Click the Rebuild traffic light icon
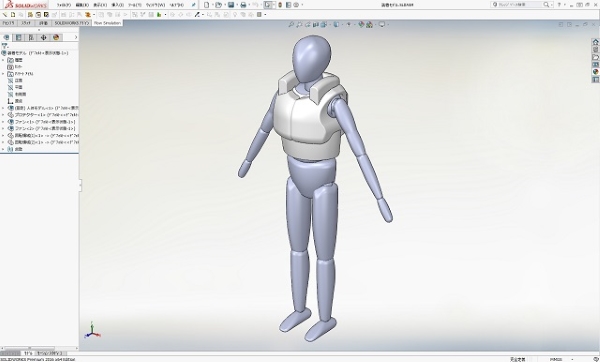The image size is (600, 362). (x=280, y=5)
